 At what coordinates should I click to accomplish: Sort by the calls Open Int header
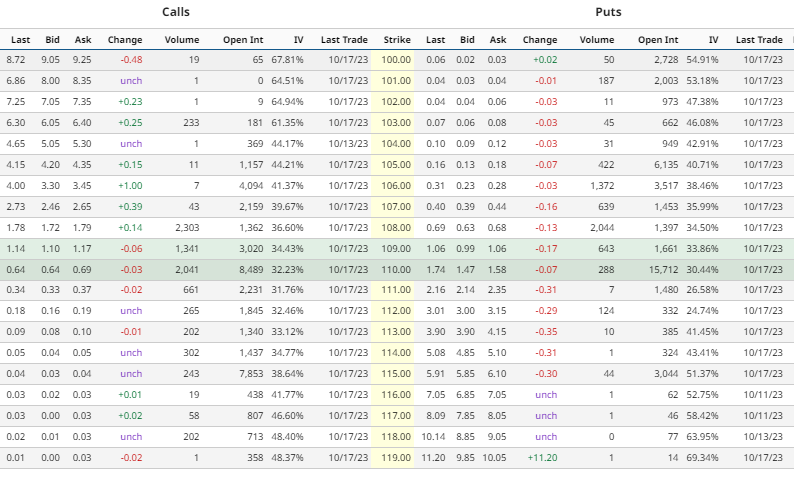243,39
